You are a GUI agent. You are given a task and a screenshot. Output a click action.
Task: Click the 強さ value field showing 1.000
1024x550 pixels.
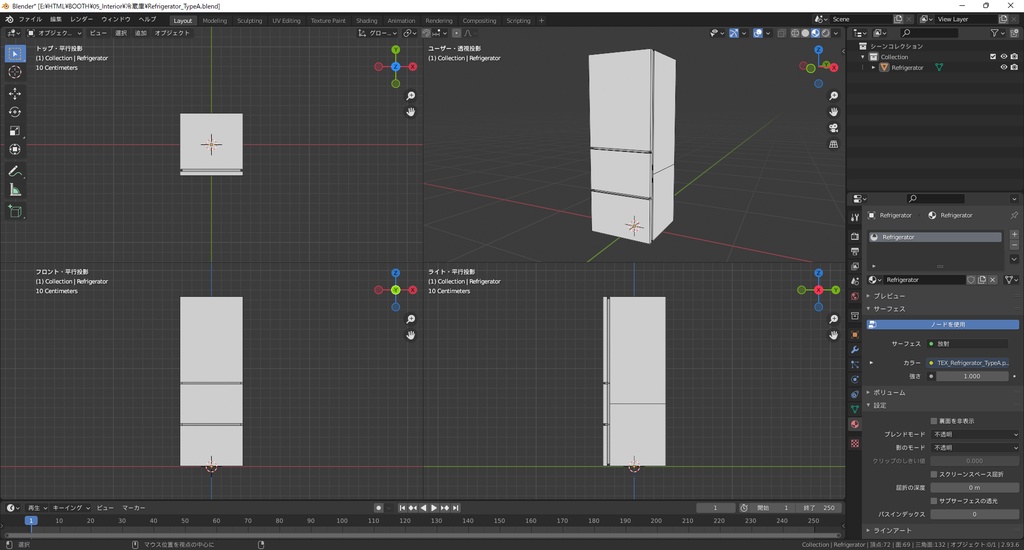[x=971, y=376]
